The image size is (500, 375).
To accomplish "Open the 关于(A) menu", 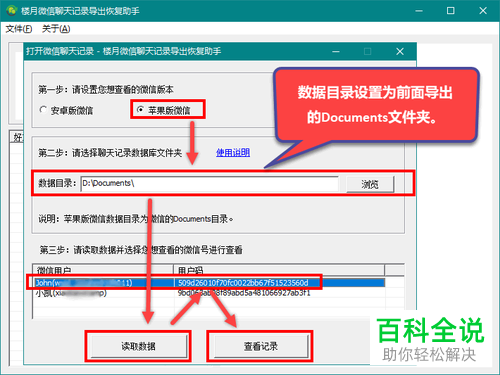I will pos(56,29).
